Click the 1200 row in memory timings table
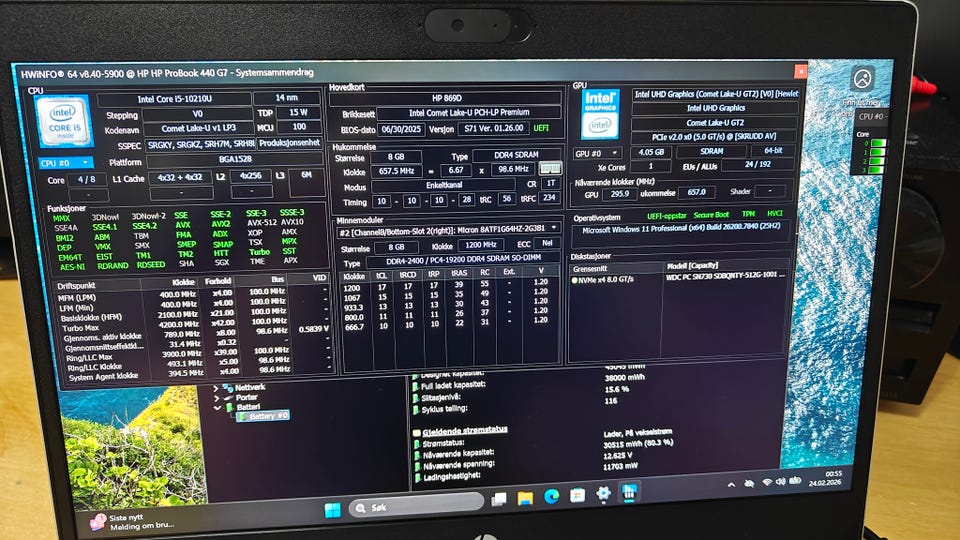 coord(450,285)
